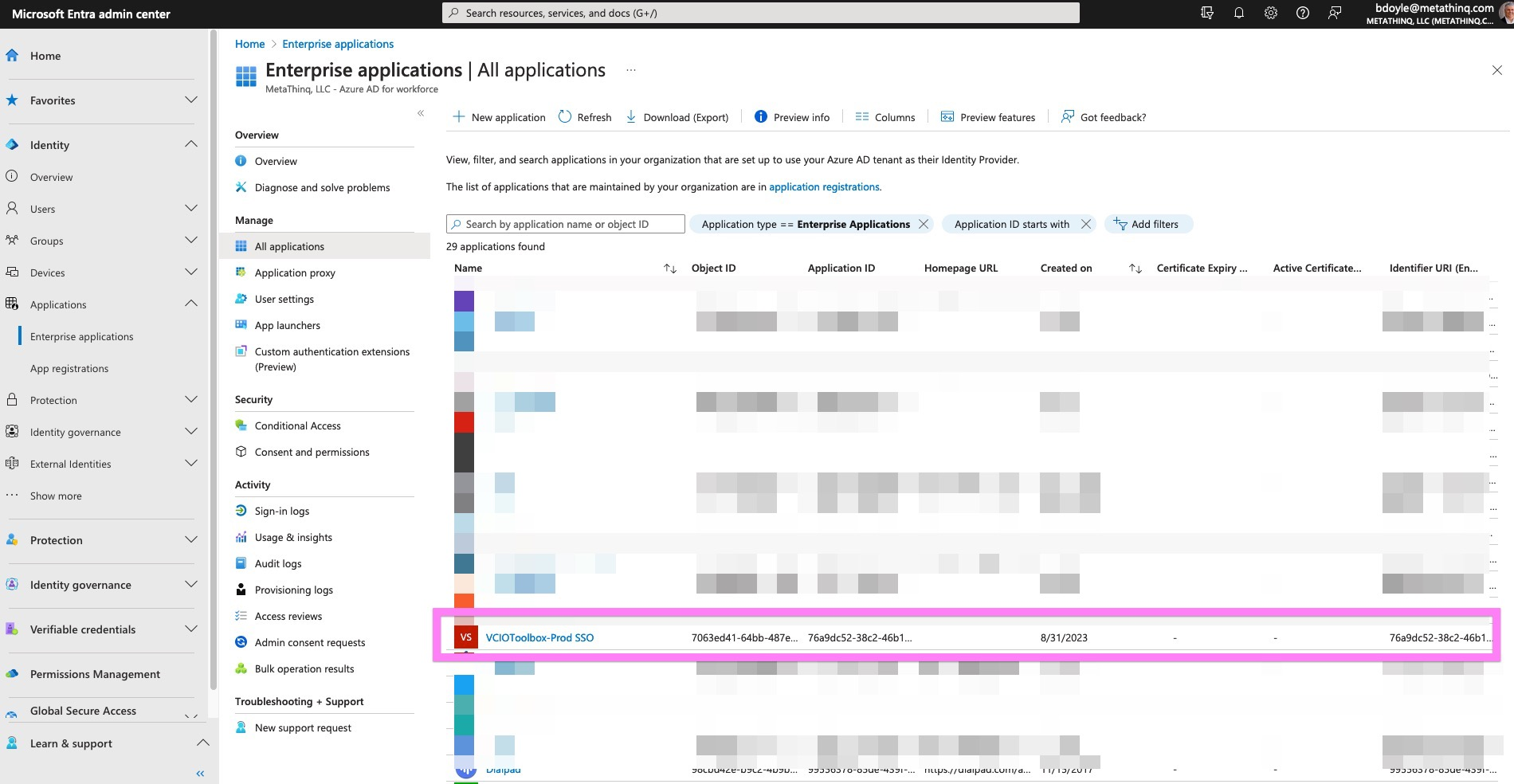Open Sign-in logs
This screenshot has height=784, width=1514.
click(282, 511)
